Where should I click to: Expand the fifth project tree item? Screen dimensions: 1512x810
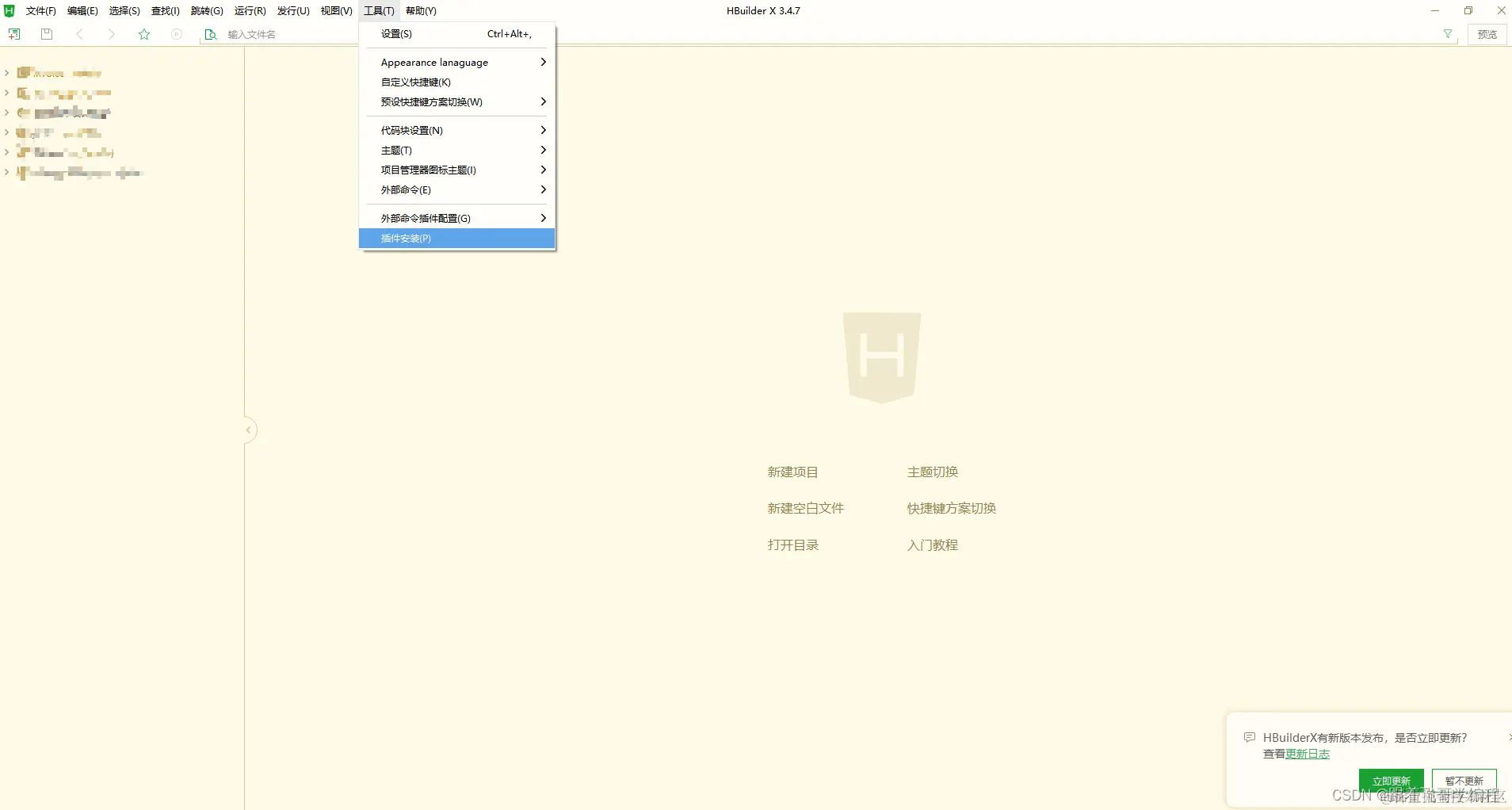pos(6,152)
